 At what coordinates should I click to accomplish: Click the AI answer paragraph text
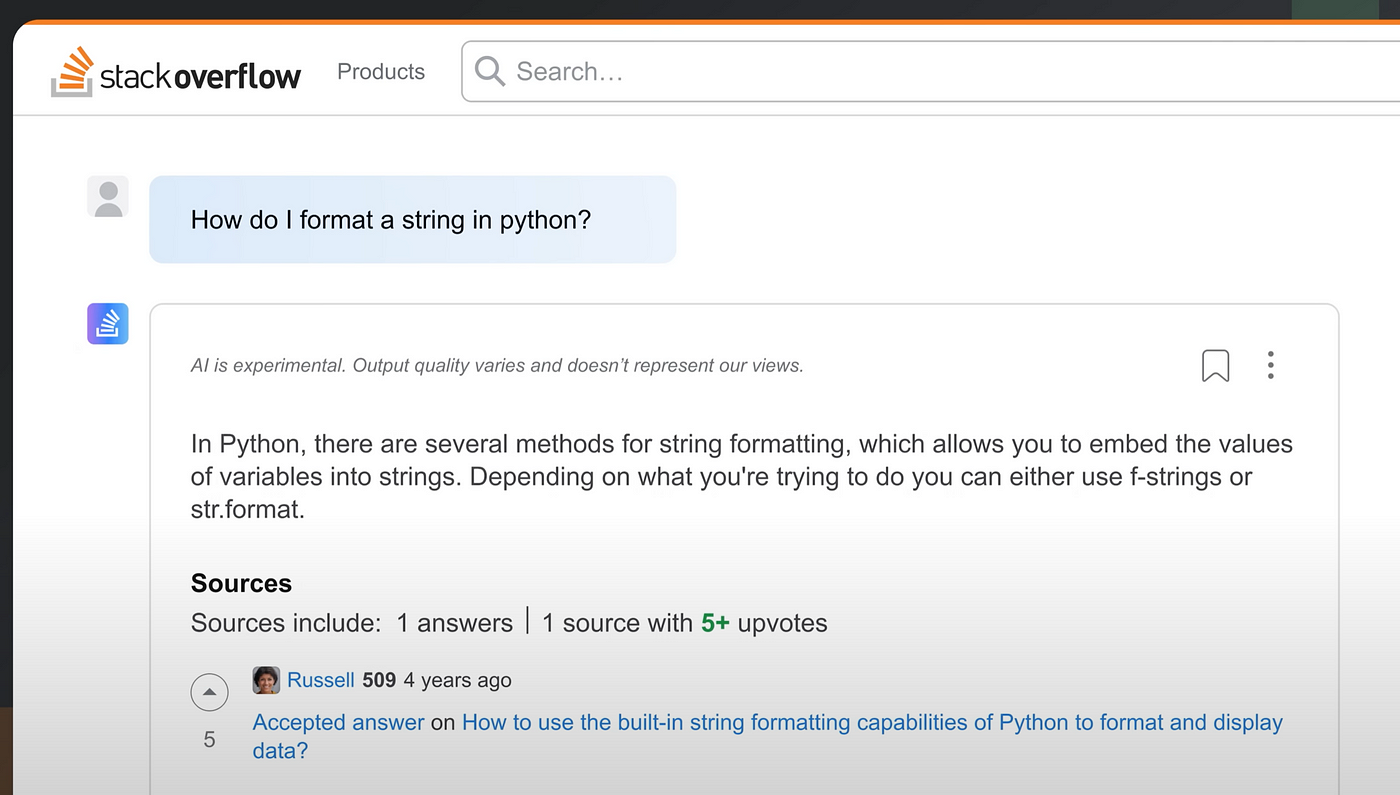(x=742, y=477)
